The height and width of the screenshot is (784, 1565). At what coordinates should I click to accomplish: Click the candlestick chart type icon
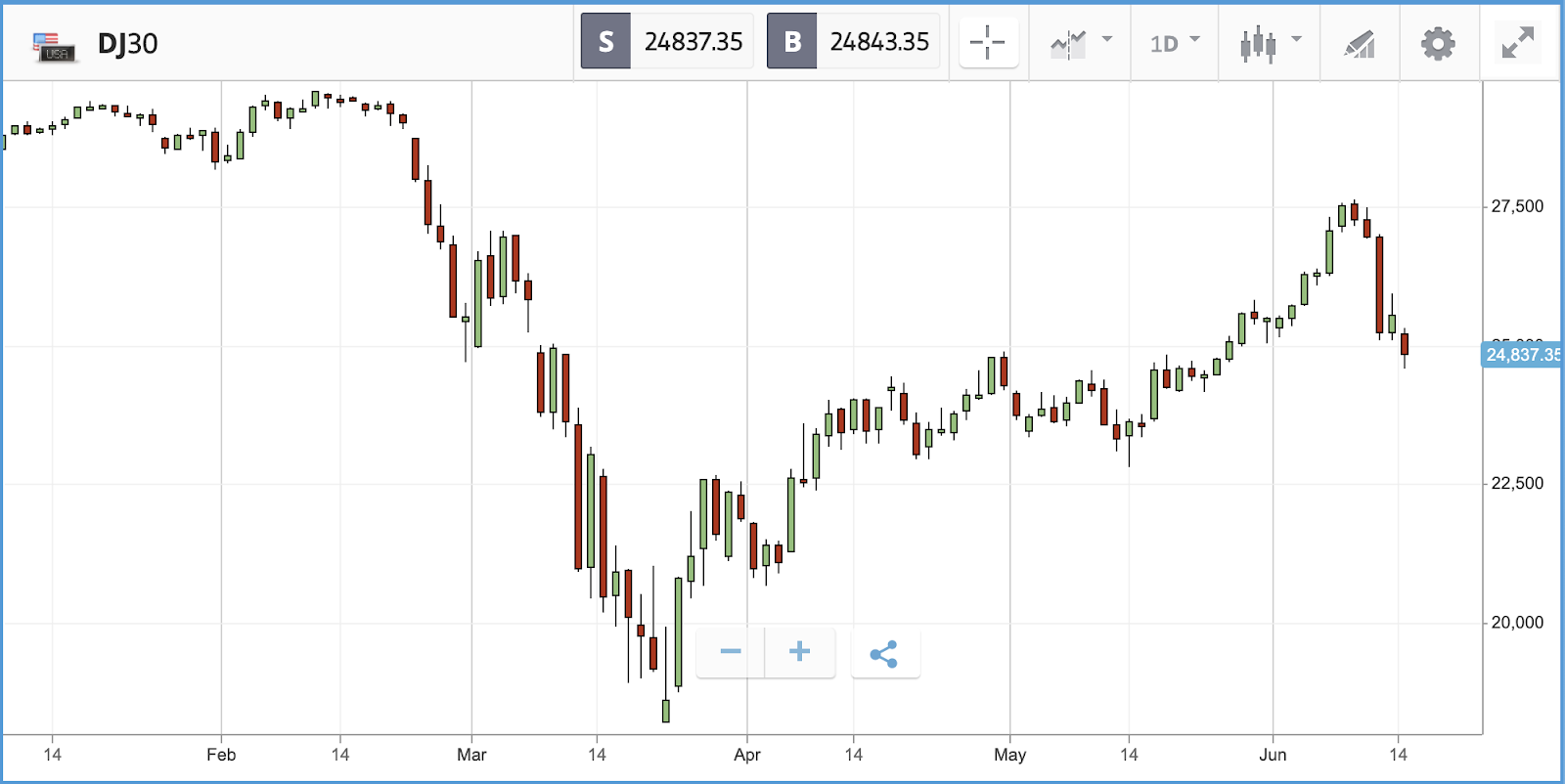click(x=1258, y=43)
